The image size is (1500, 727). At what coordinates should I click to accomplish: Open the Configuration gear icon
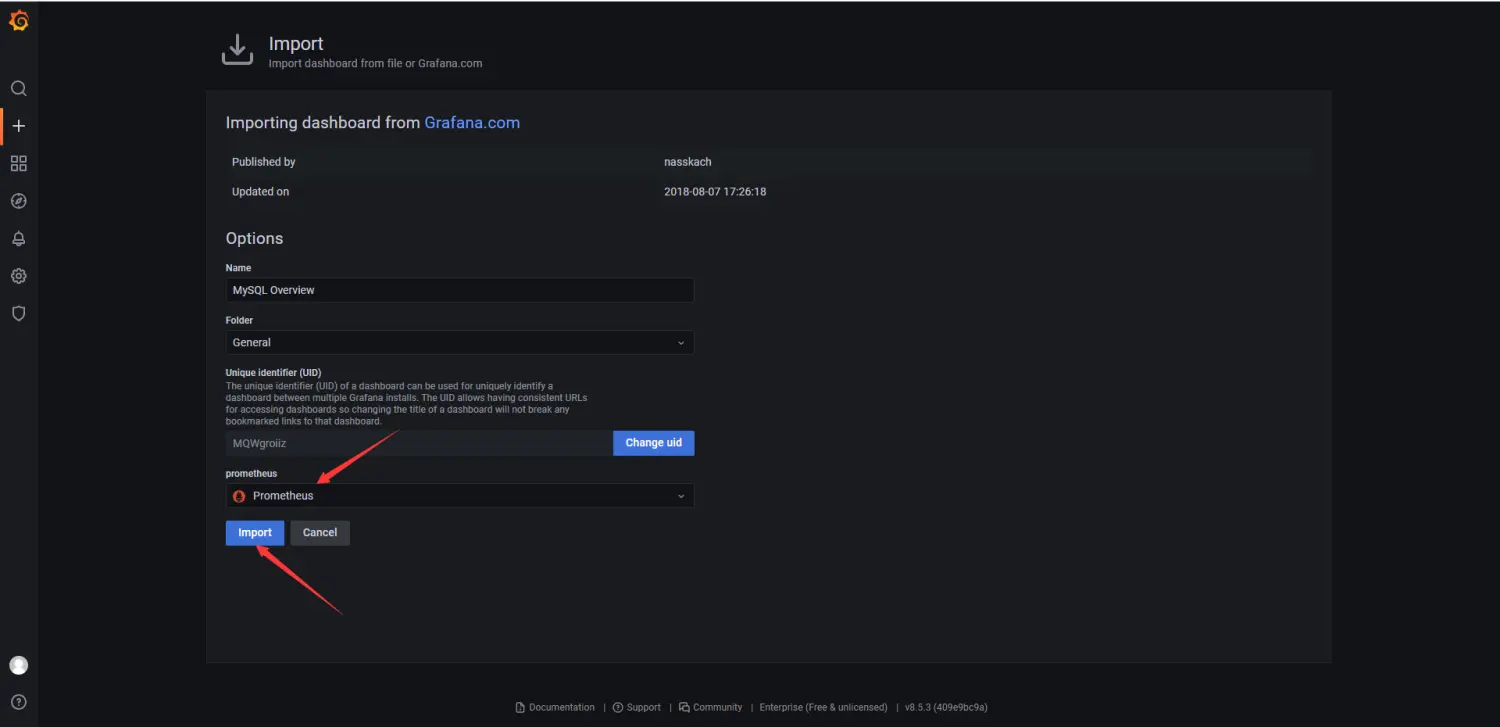click(x=18, y=276)
